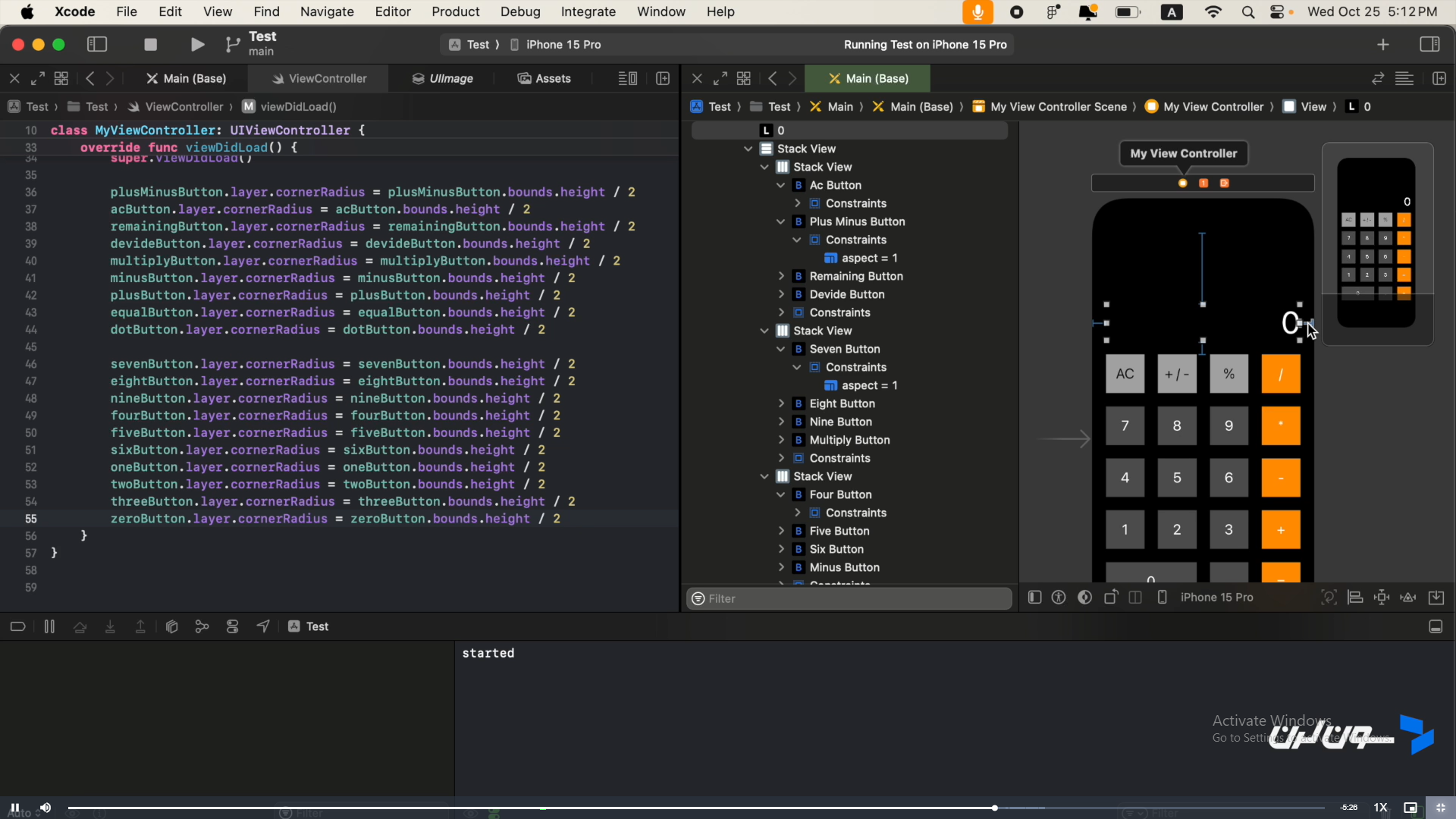
Task: Click the orange divide button on canvas
Action: (1281, 374)
